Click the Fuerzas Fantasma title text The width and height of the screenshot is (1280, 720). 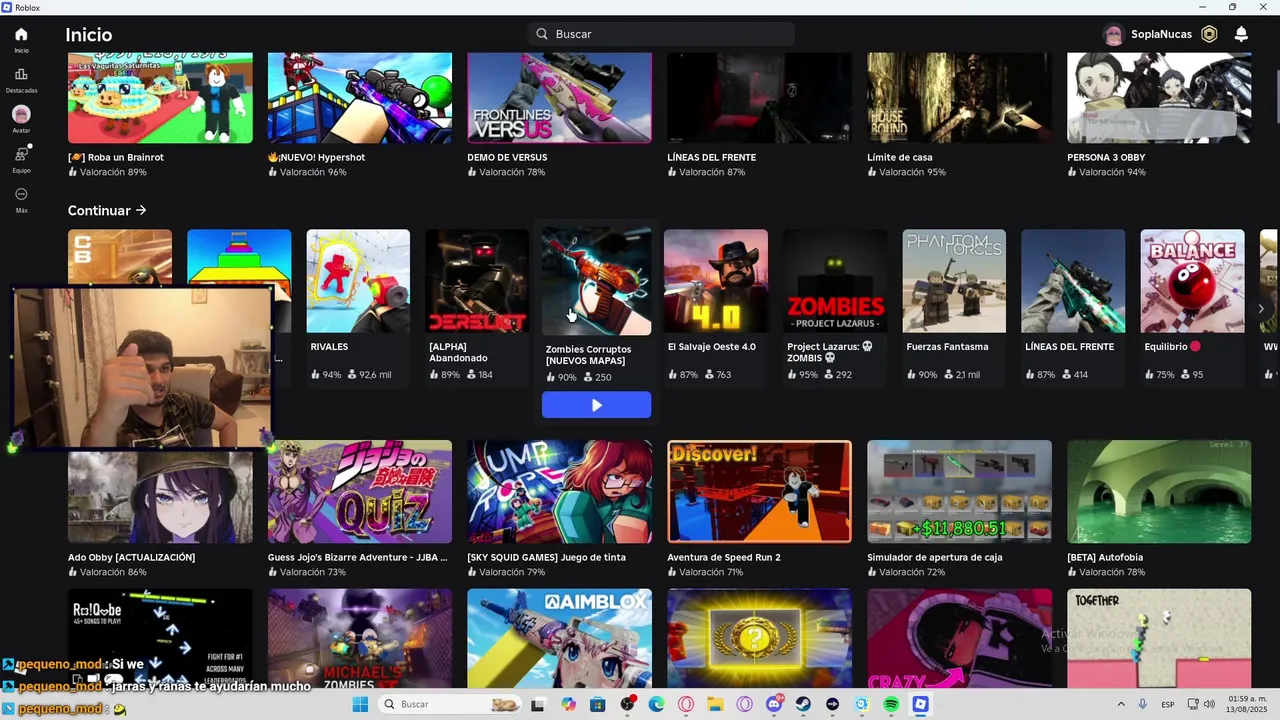947,347
